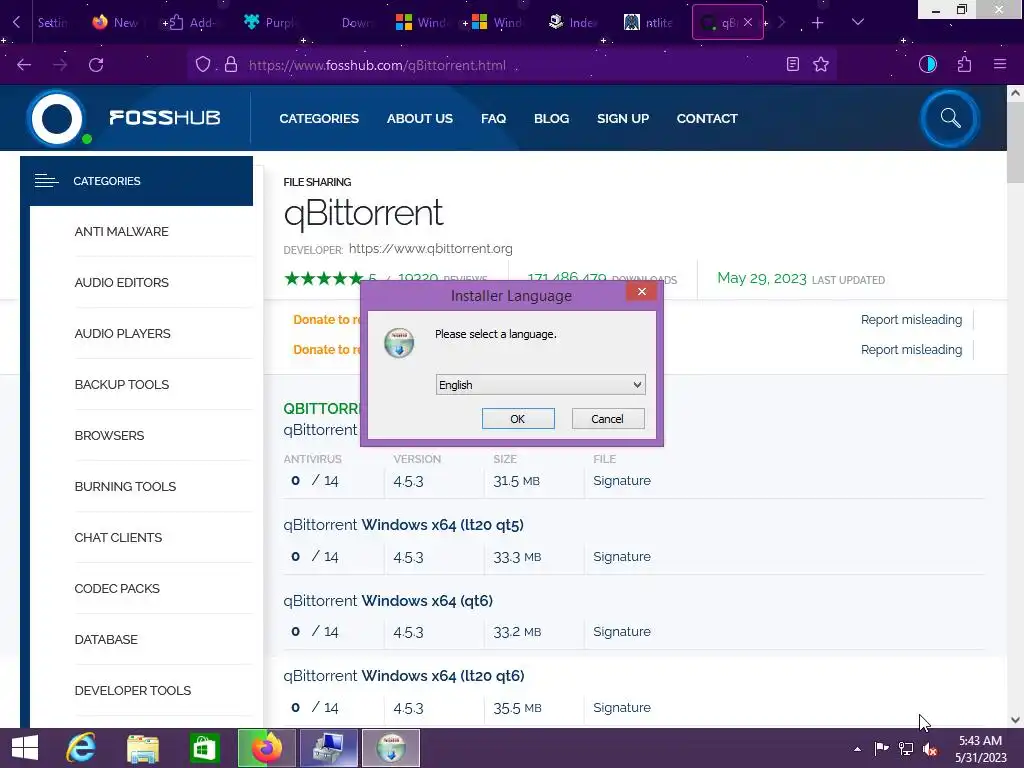1024x768 pixels.
Task: Open the Store taskbar icon
Action: (204, 748)
